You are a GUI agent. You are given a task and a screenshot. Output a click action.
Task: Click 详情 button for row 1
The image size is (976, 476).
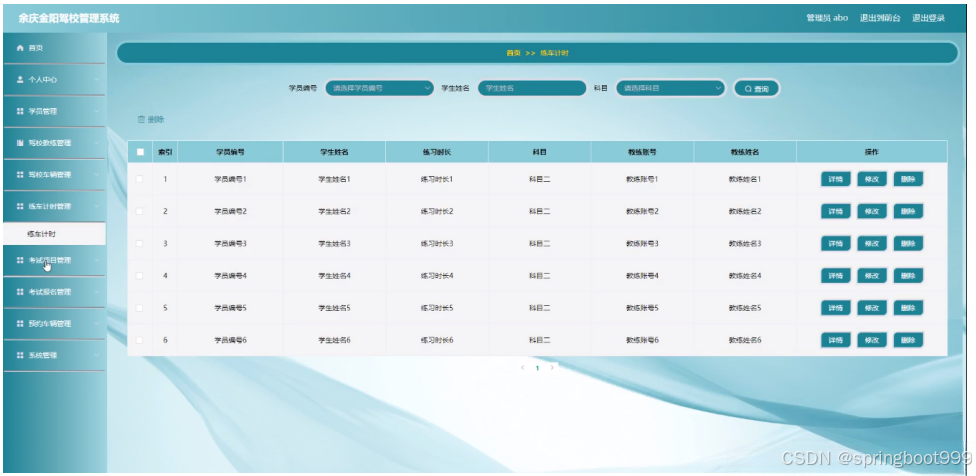click(835, 179)
